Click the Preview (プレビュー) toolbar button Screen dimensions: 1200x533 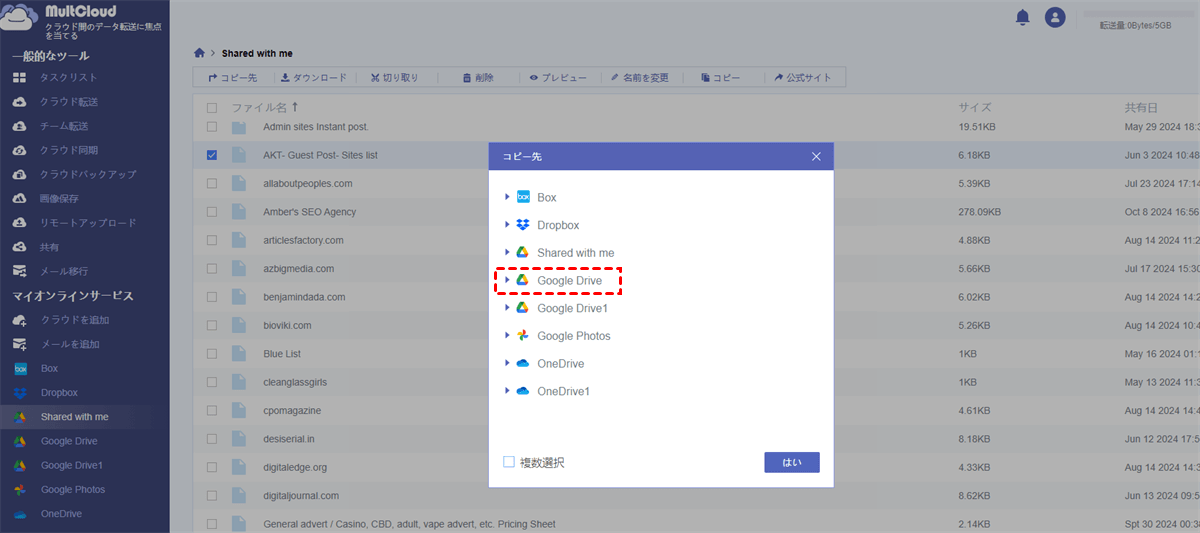pos(558,77)
